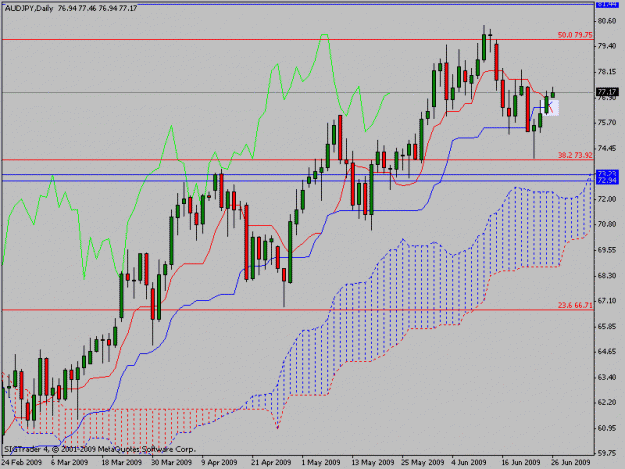Click the white highlighted rectangle near latest candle
625x469 pixels.
553,108
